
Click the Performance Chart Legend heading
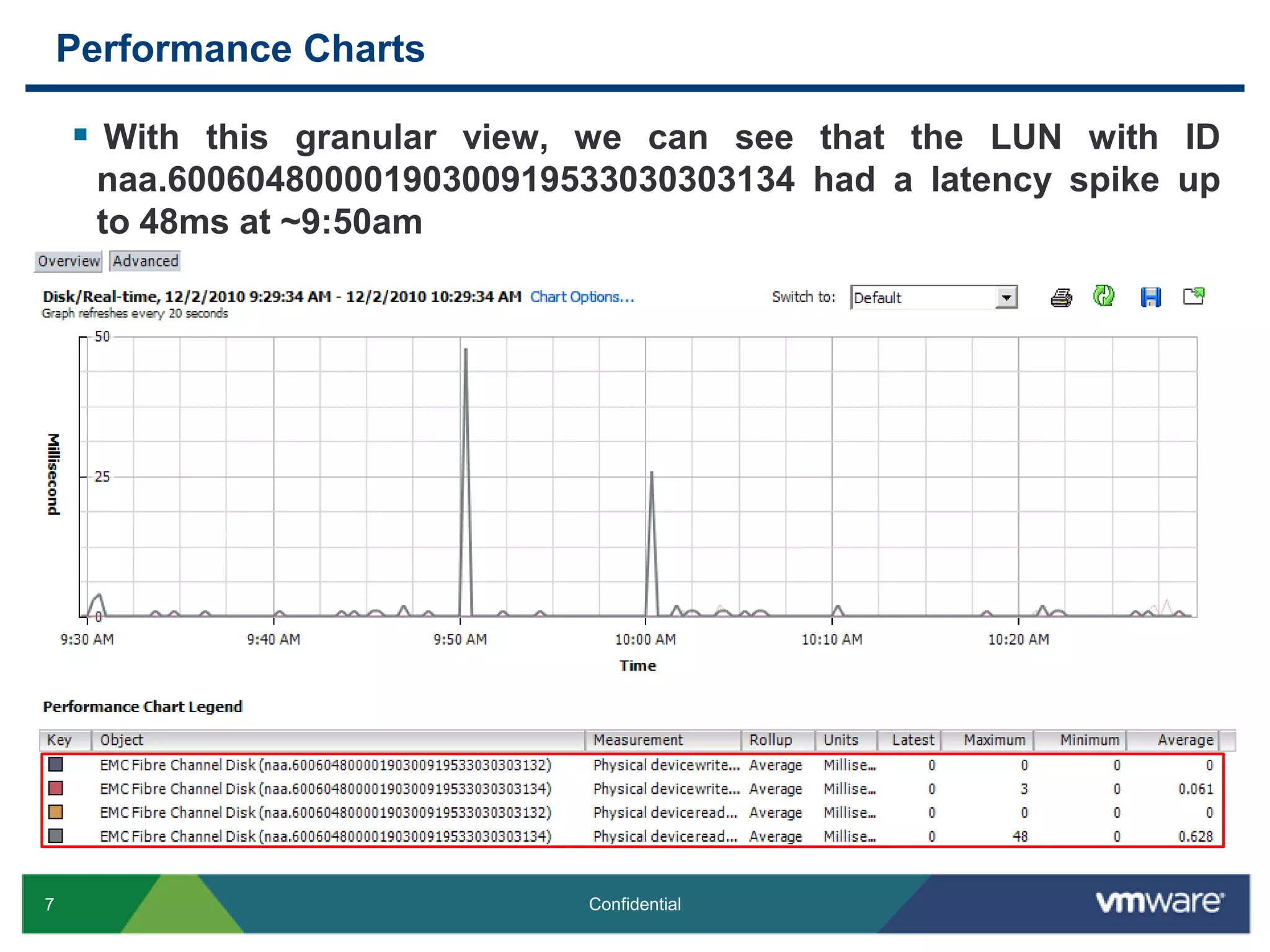[143, 707]
